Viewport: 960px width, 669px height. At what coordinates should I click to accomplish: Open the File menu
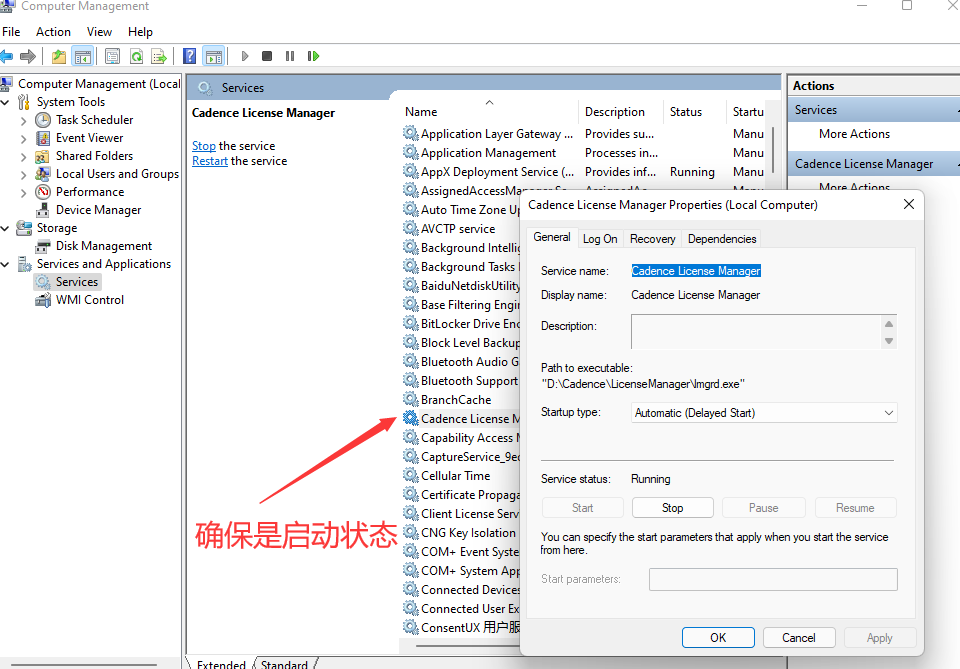tap(11, 32)
